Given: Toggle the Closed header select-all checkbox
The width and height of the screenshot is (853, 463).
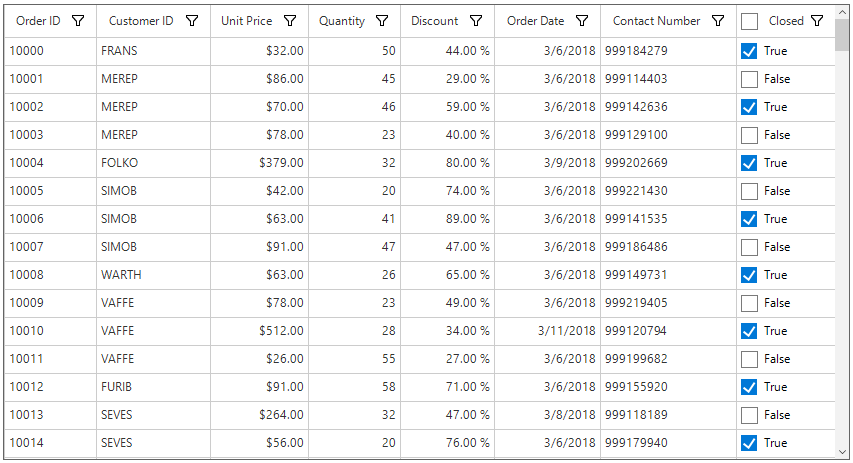Looking at the screenshot, I should click(749, 21).
